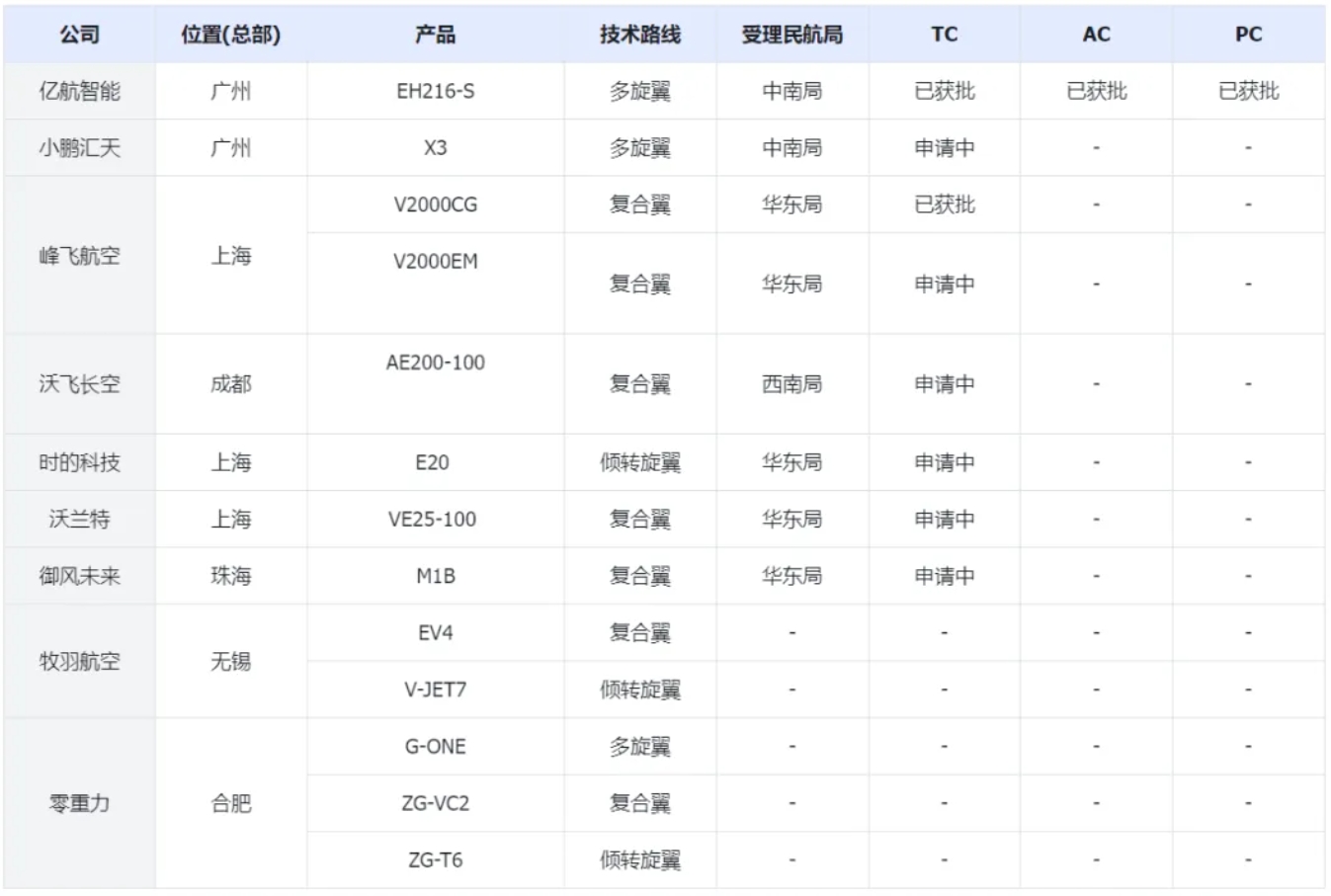Viewport: 1331px width, 896px height.
Task: Click the 产品 column header
Action: [x=436, y=35]
